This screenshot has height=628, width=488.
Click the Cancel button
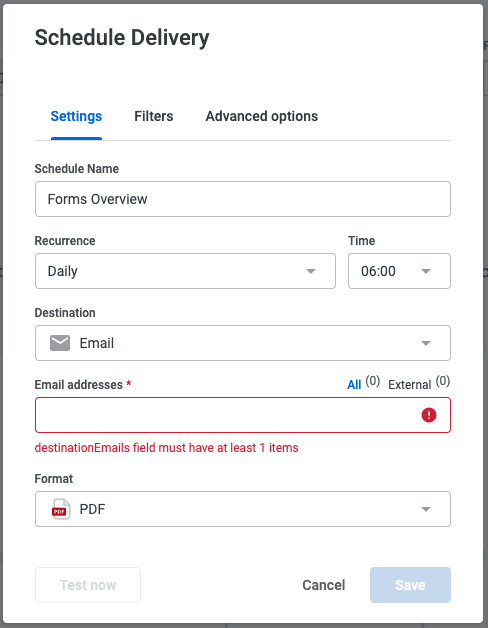point(323,585)
